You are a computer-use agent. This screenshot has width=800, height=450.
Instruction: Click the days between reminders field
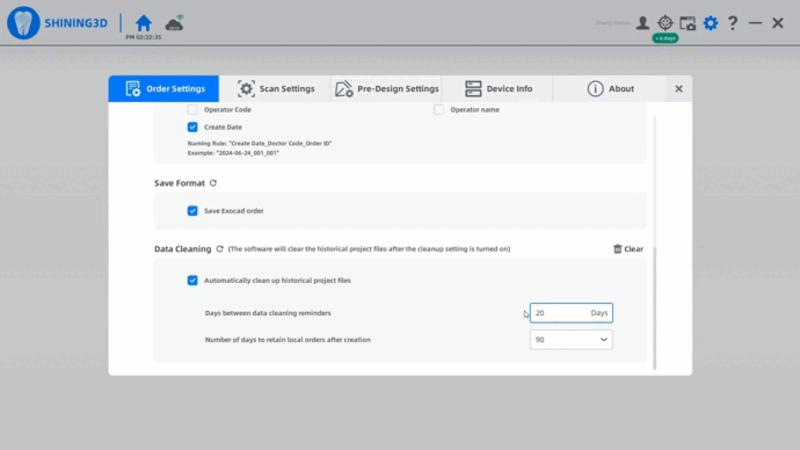click(571, 313)
